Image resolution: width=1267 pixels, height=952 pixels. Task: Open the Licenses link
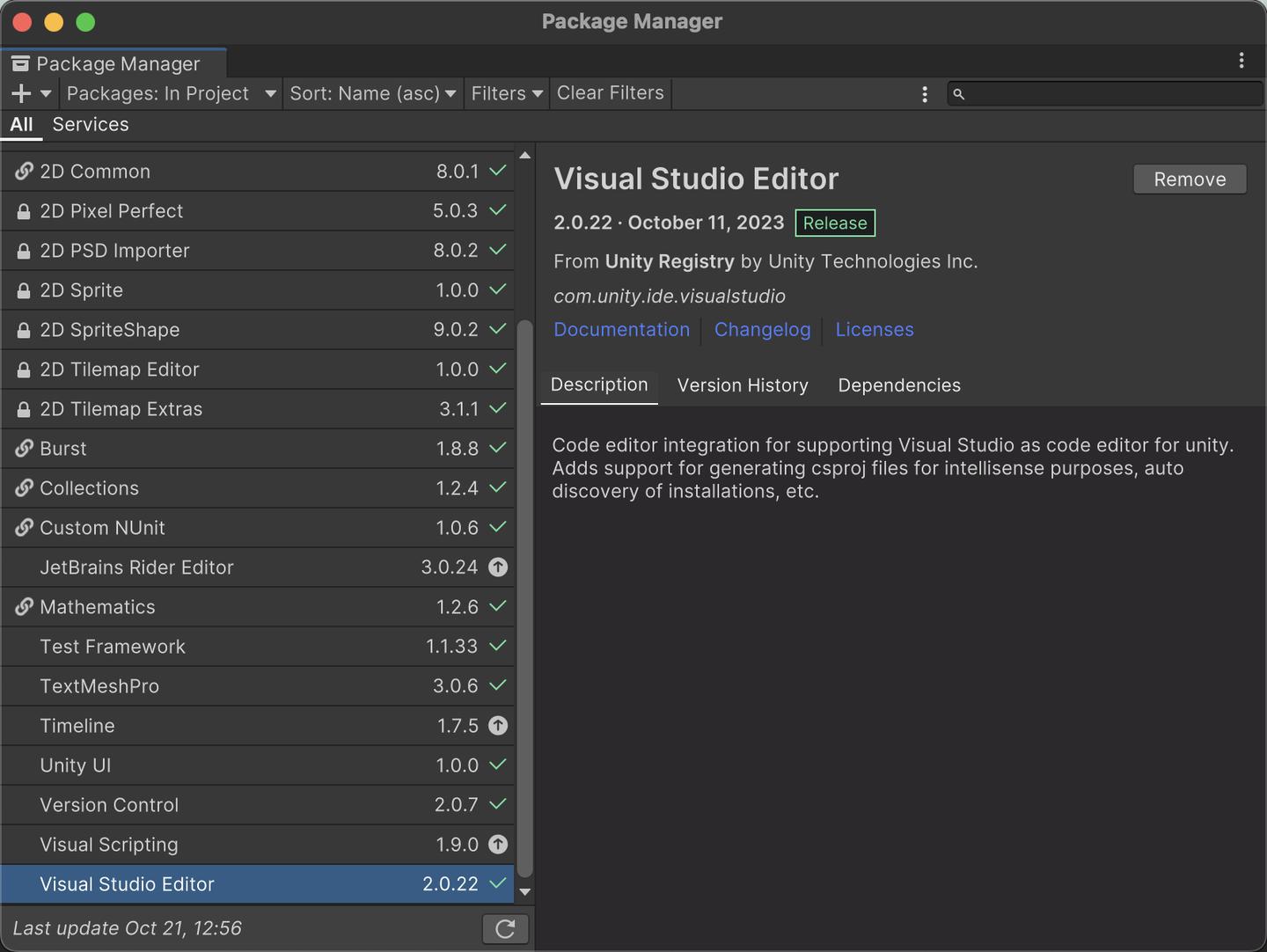pyautogui.click(x=874, y=329)
